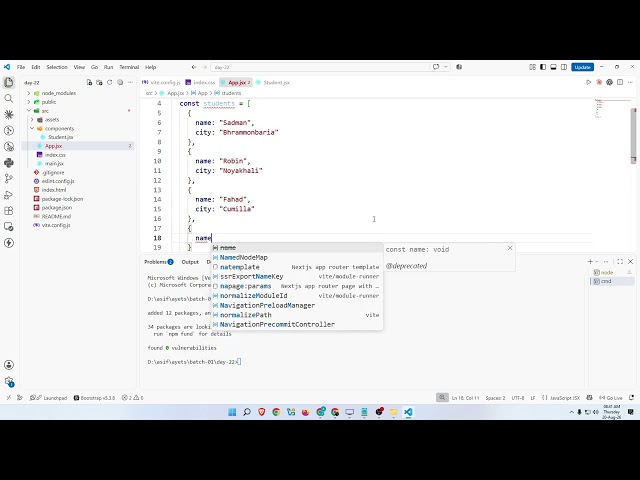Open the Explorer view in activity bar

coord(9,83)
